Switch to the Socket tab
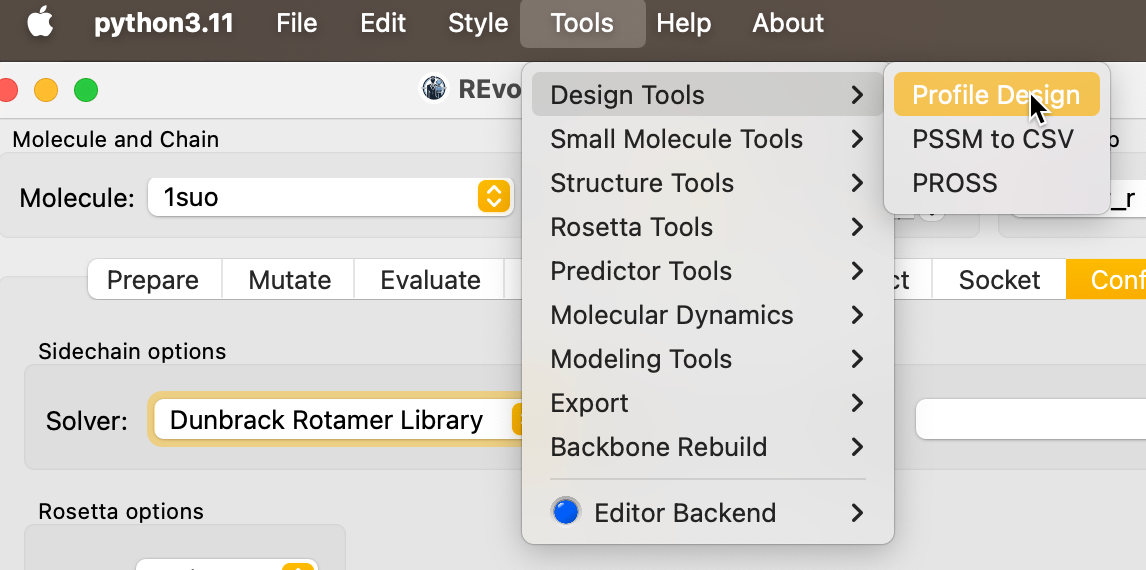1146x570 pixels. click(x=999, y=279)
